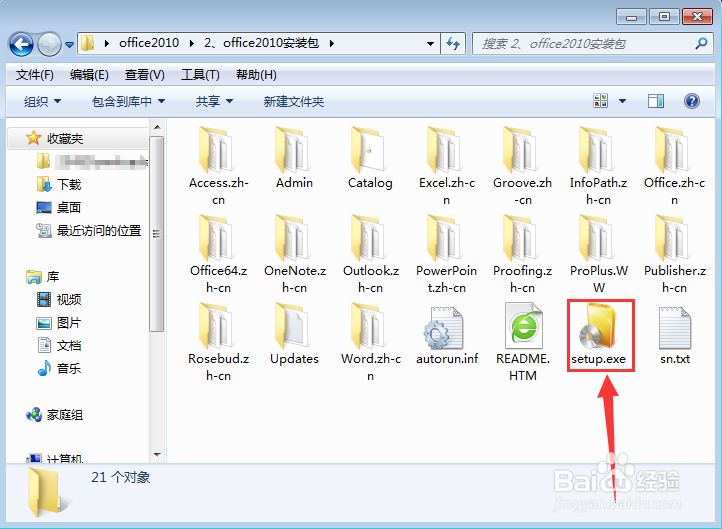Select the OneNote.zh-cn folder
This screenshot has width=722, height=529.
(x=294, y=254)
